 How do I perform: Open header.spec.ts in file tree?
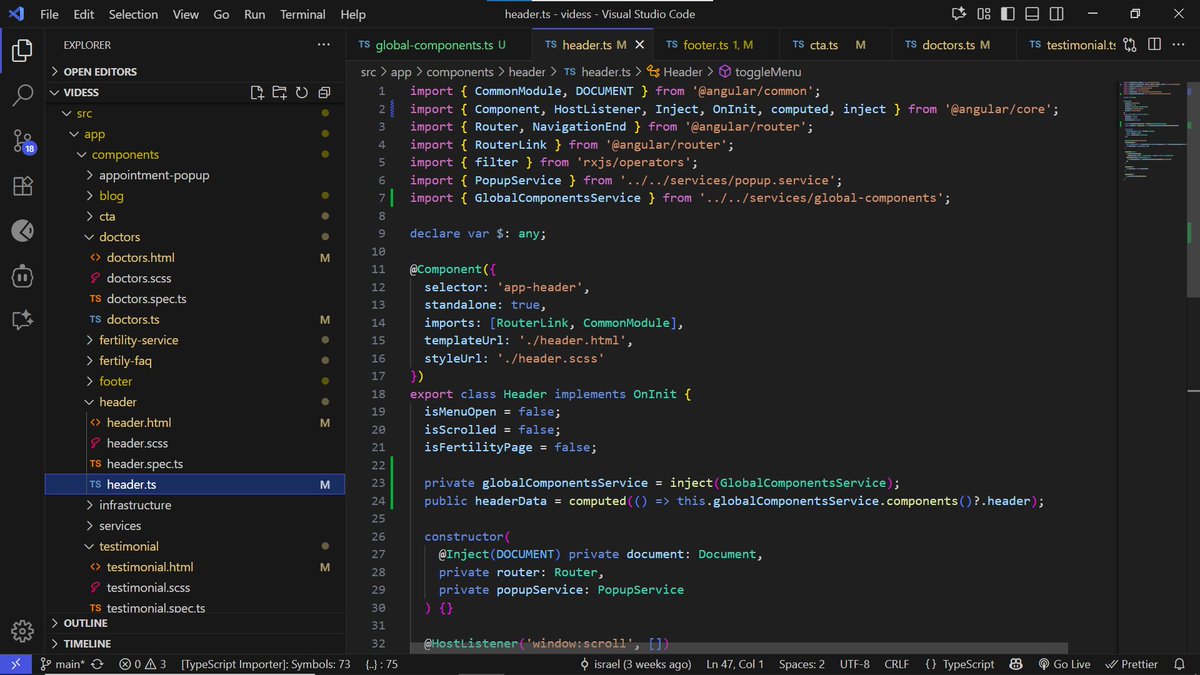coord(145,464)
